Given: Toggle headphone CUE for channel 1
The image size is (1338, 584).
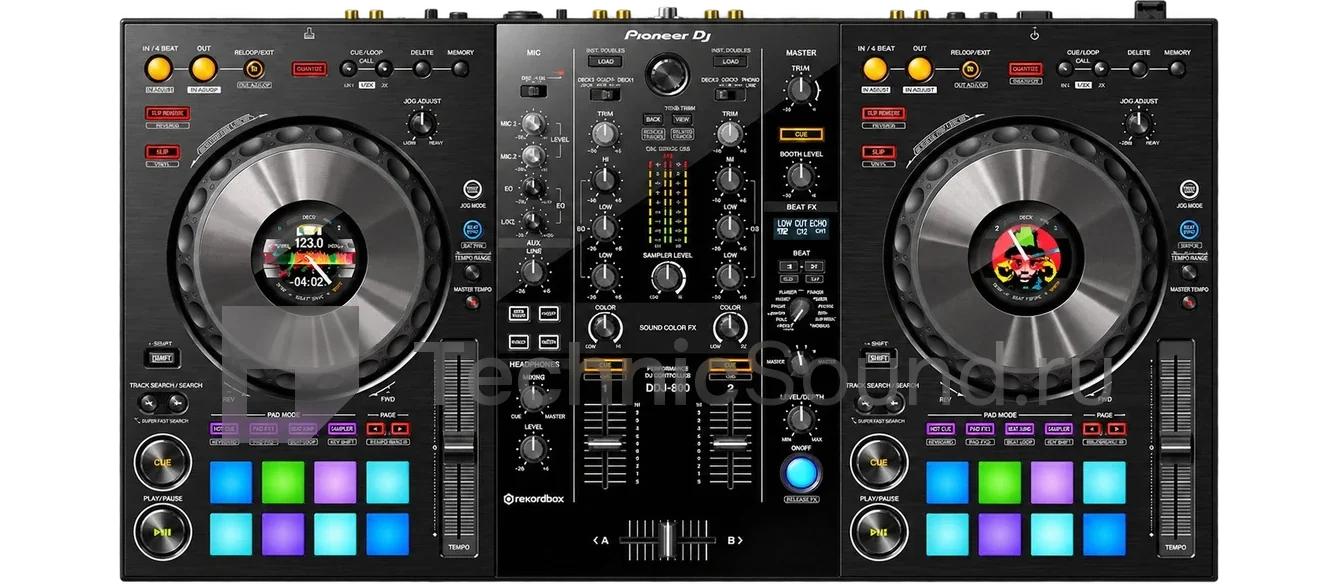Looking at the screenshot, I should (605, 367).
